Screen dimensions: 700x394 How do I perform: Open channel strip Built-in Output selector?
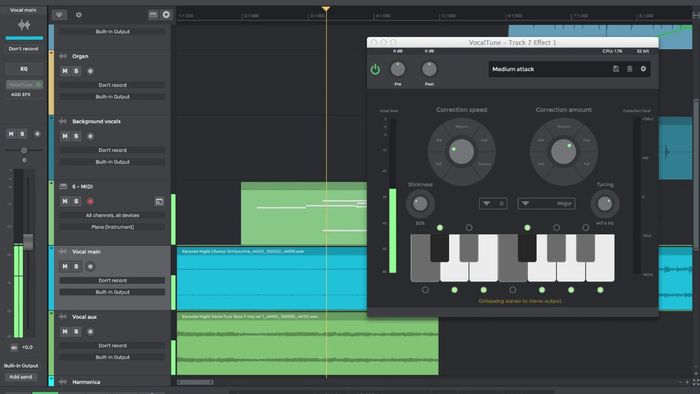(21, 365)
